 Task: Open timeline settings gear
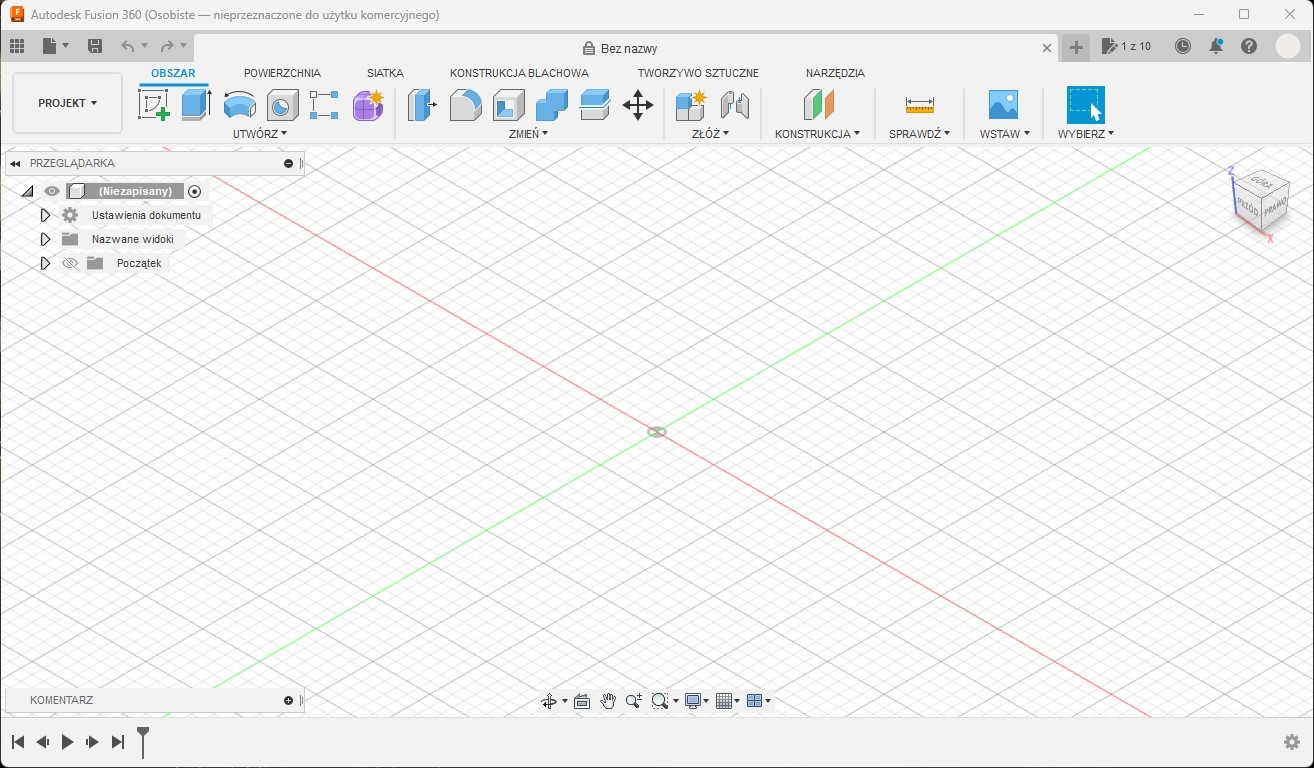[1292, 742]
